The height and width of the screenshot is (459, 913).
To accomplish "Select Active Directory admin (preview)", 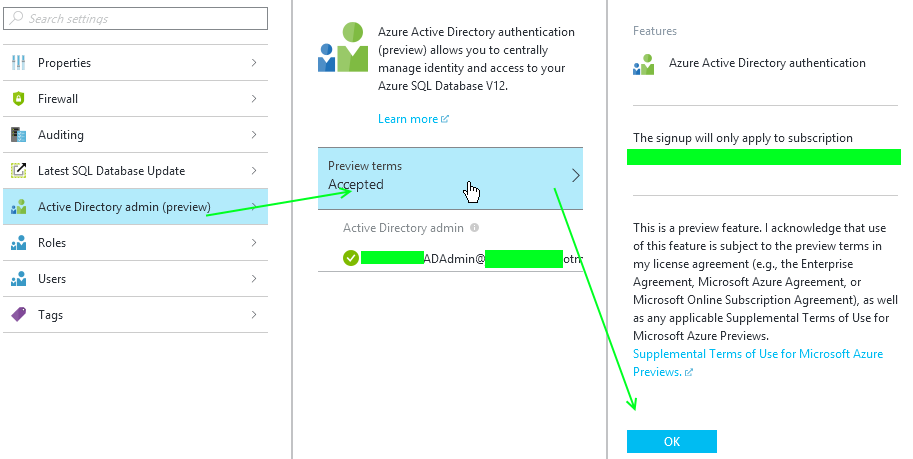I will click(x=135, y=207).
